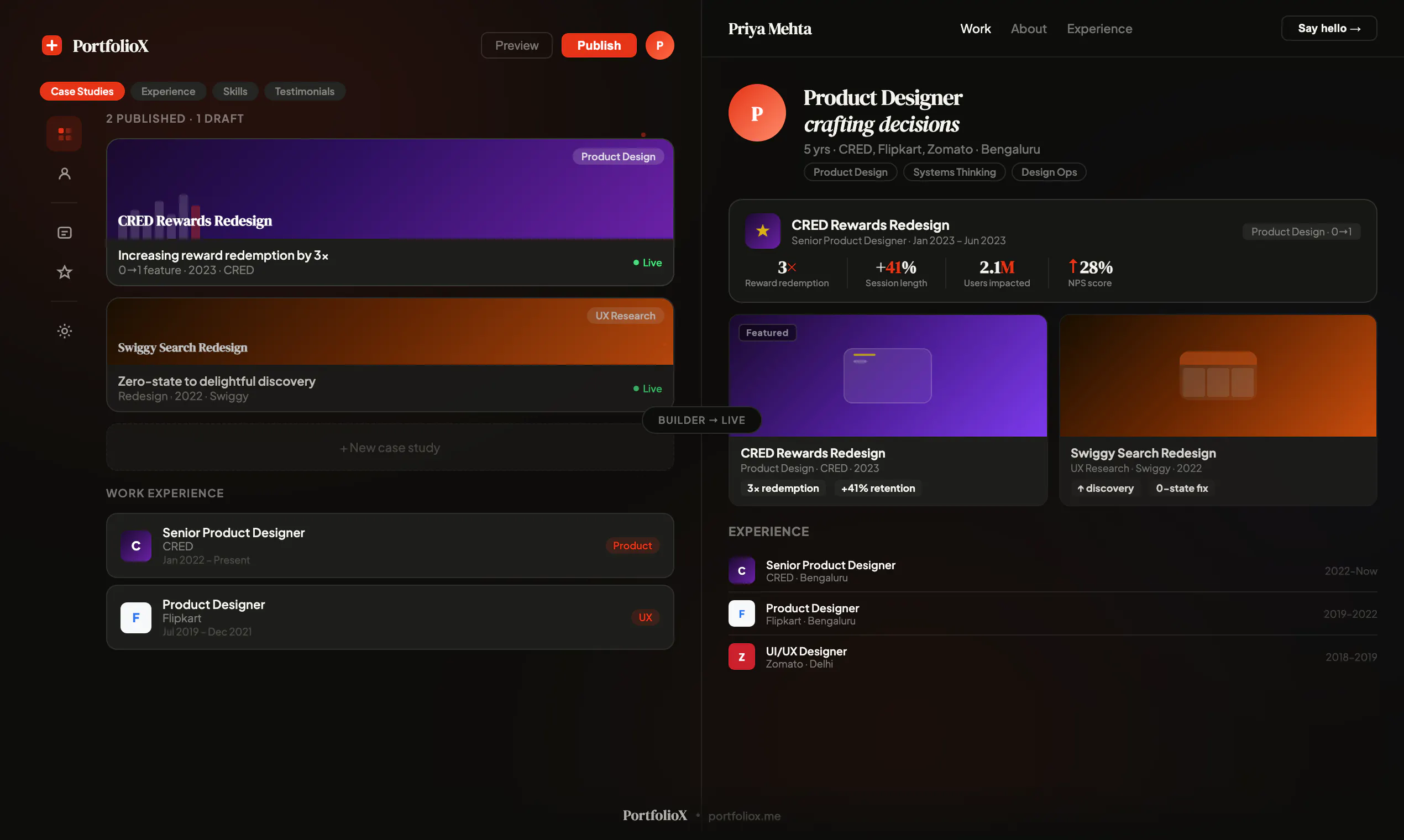This screenshot has width=1404, height=840.
Task: Click the Publish button
Action: [599, 45]
